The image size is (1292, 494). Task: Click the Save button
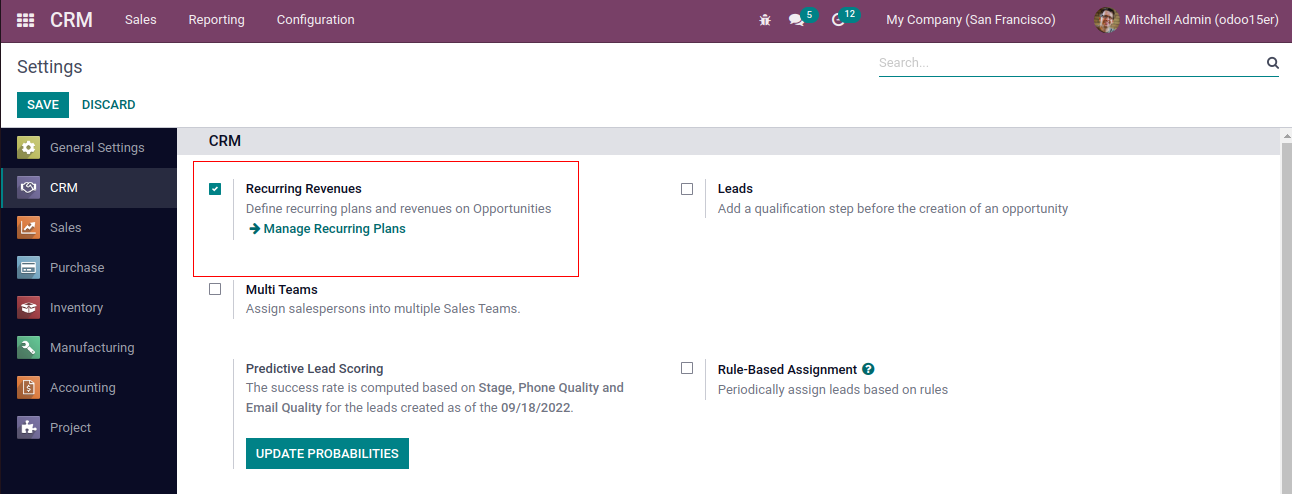pos(43,105)
